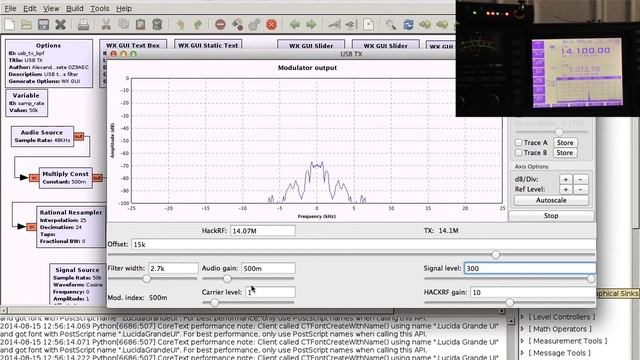Undo the last flow graph change

(x=180, y=24)
